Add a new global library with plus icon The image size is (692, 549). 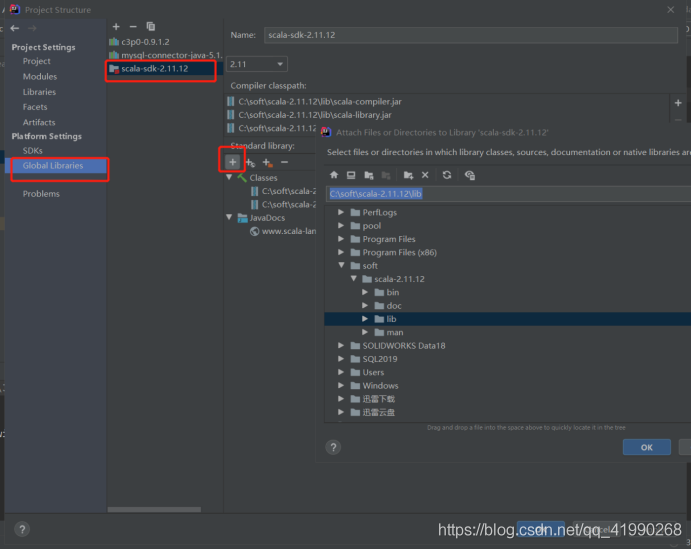point(116,27)
